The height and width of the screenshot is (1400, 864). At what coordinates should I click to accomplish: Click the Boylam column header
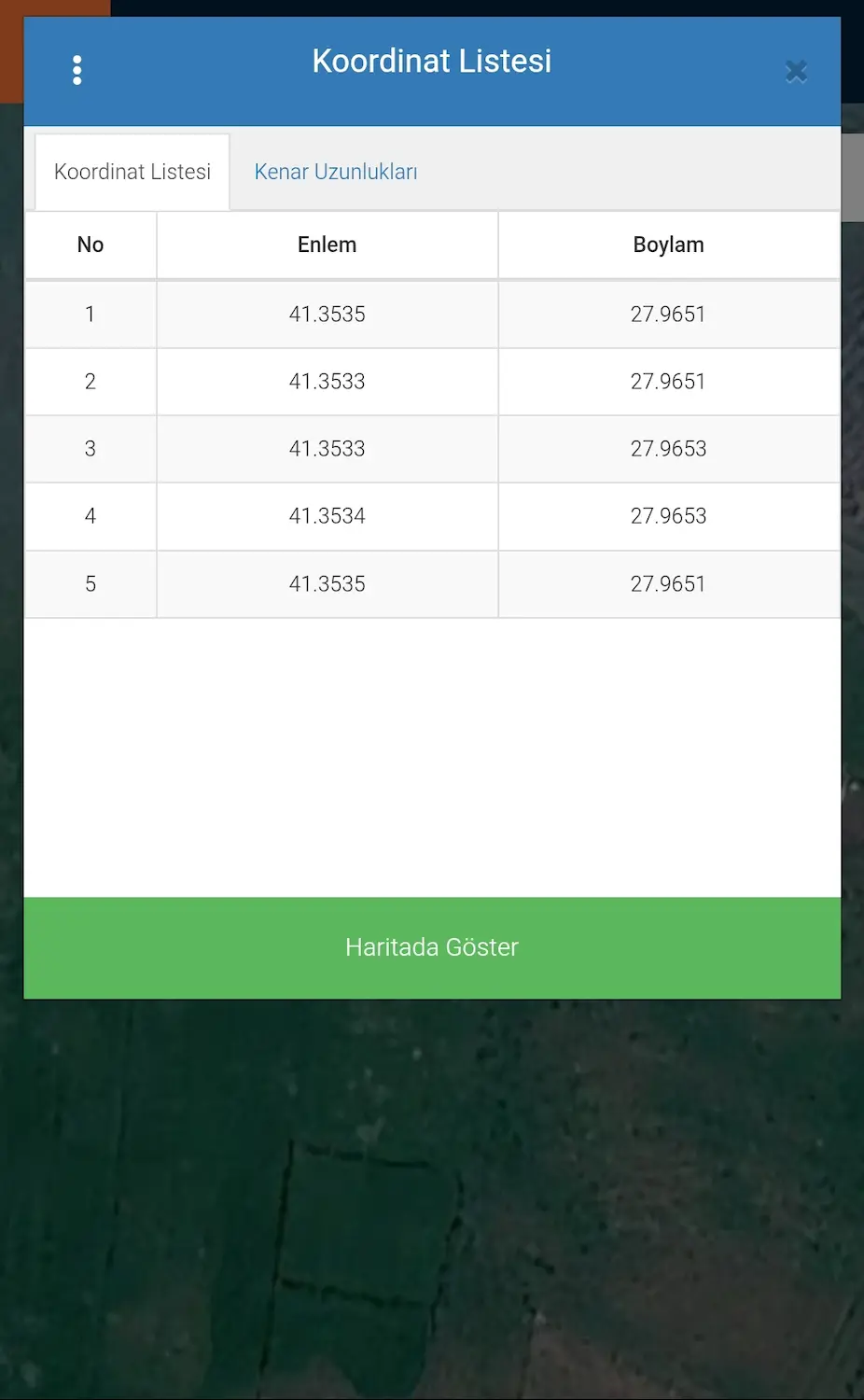pos(669,245)
